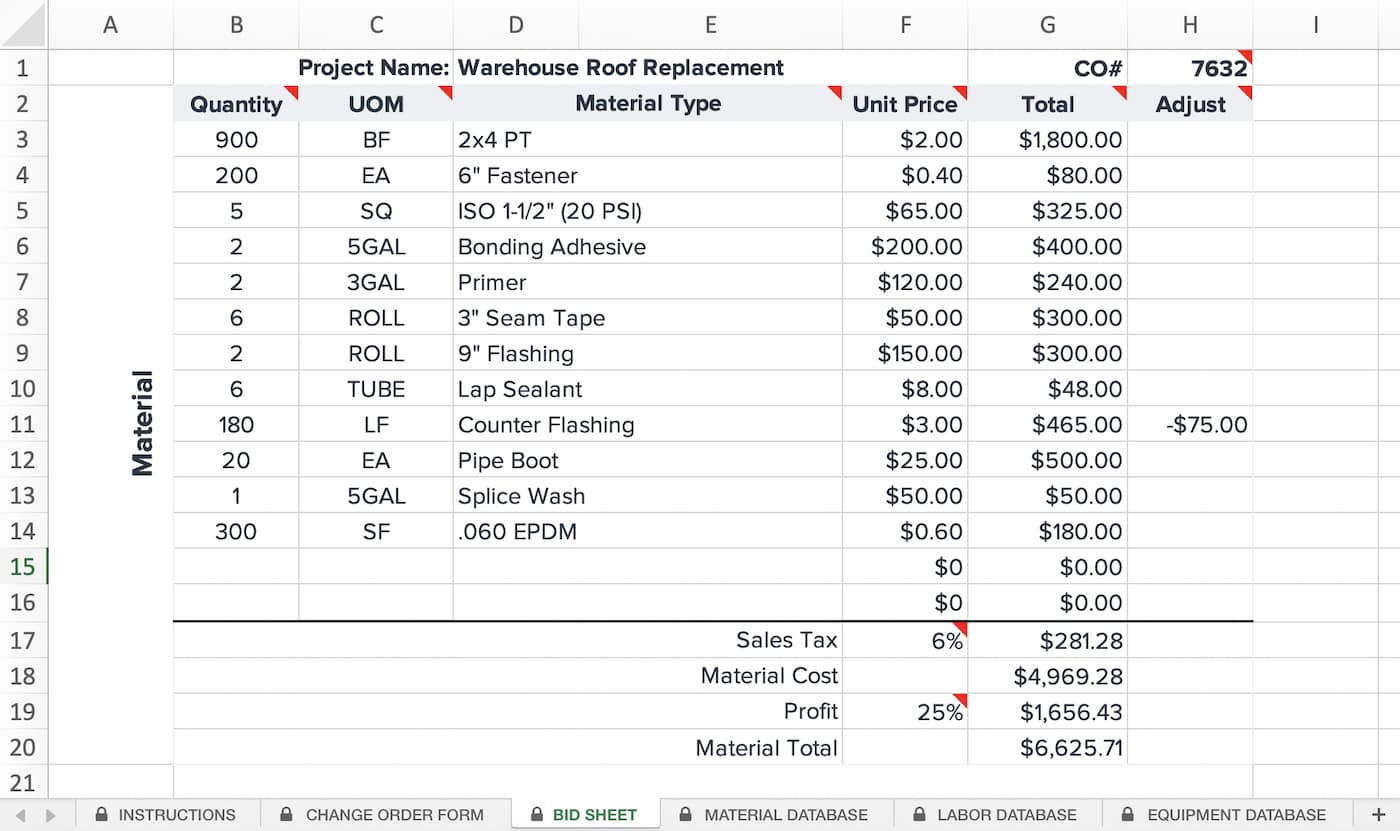Click the next sheet navigation arrow
The height and width of the screenshot is (831, 1400).
coord(50,815)
